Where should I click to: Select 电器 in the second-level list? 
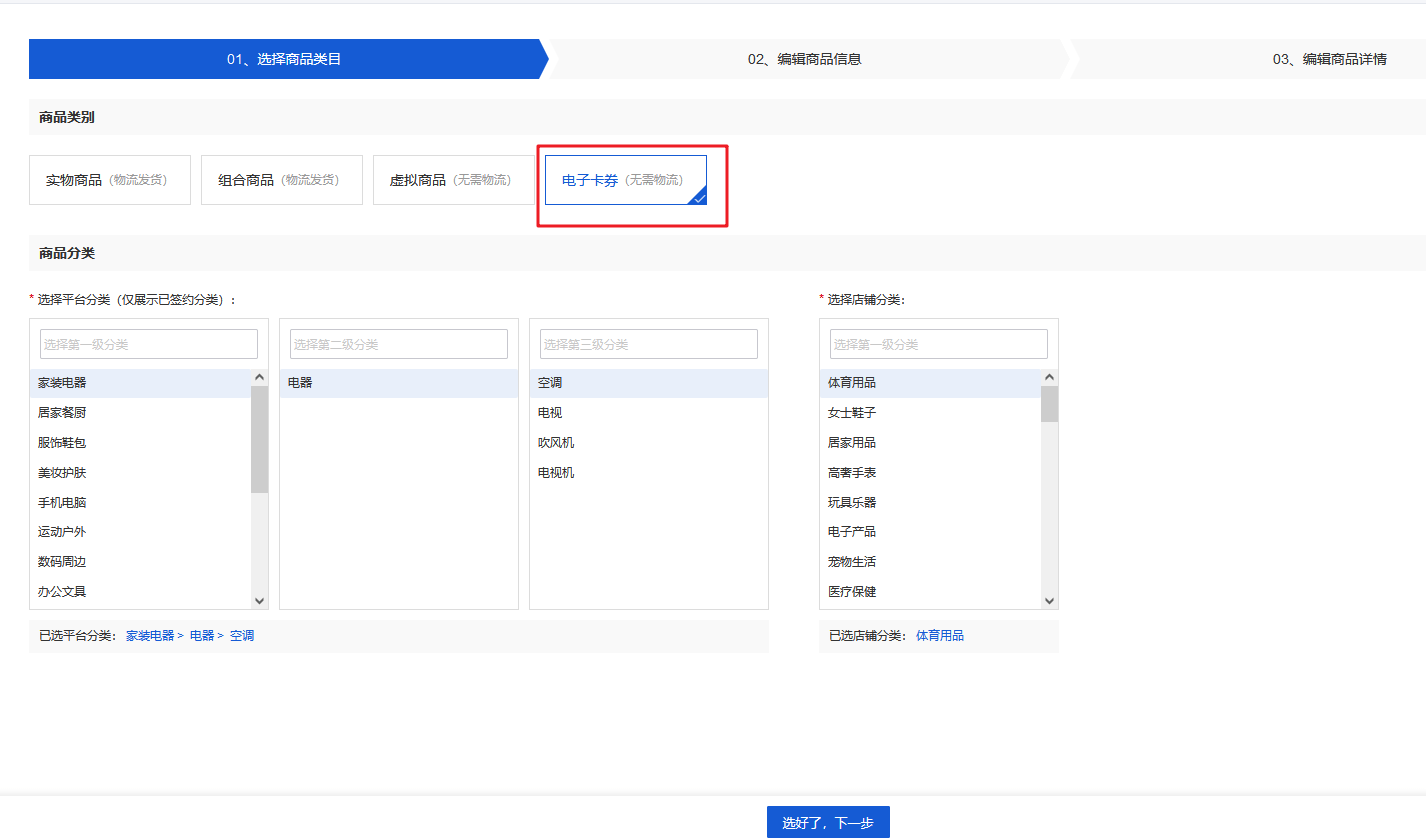[x=399, y=383]
